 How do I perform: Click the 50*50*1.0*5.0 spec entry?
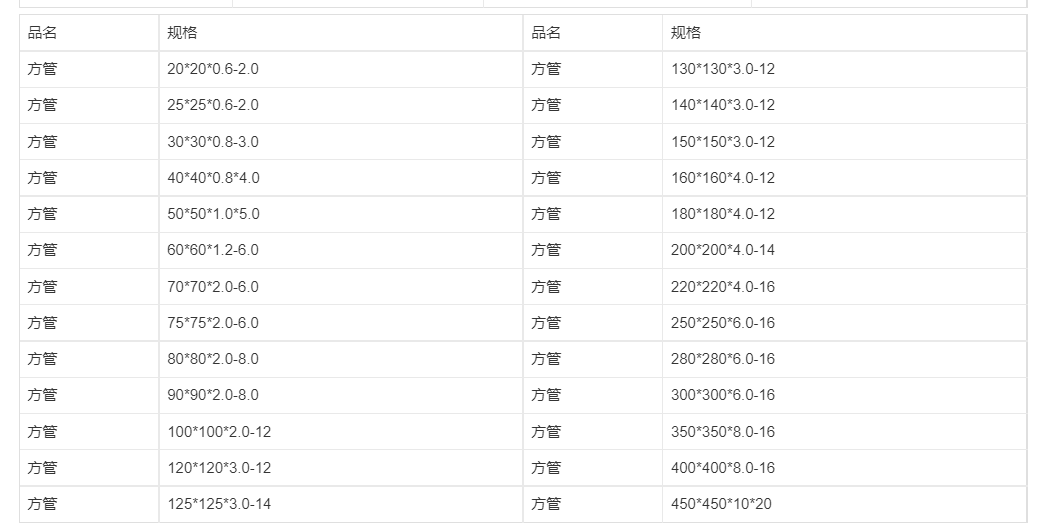[341, 214]
